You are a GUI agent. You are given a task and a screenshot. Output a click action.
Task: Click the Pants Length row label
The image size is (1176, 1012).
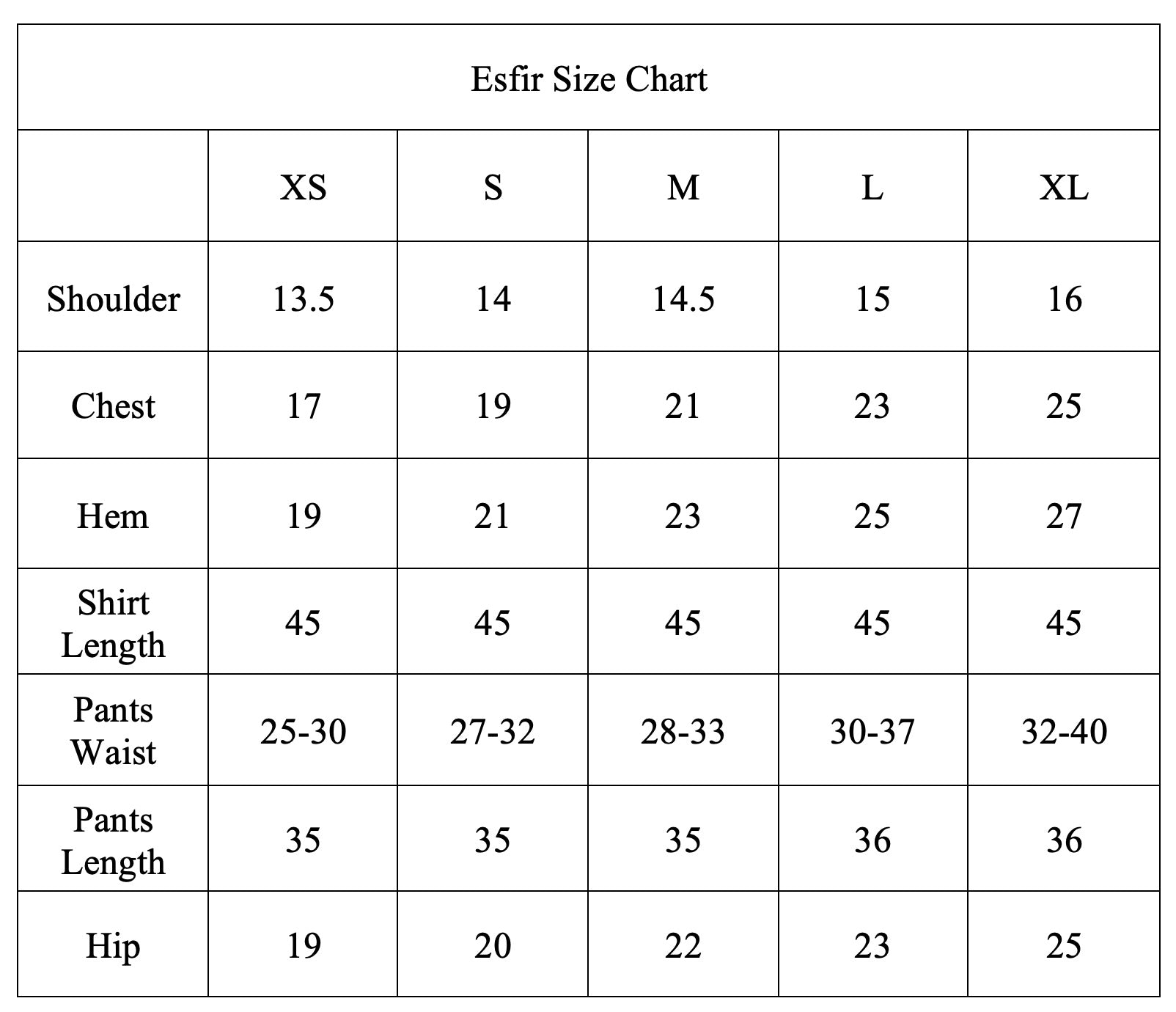point(113,840)
